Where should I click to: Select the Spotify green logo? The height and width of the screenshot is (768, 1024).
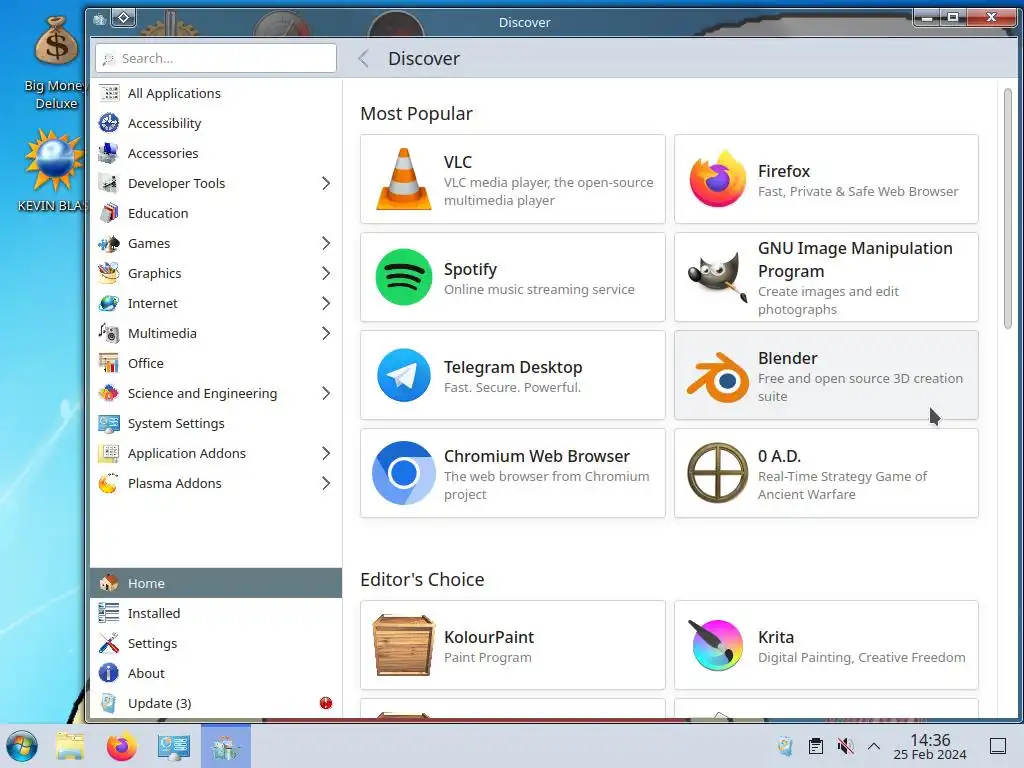[404, 277]
